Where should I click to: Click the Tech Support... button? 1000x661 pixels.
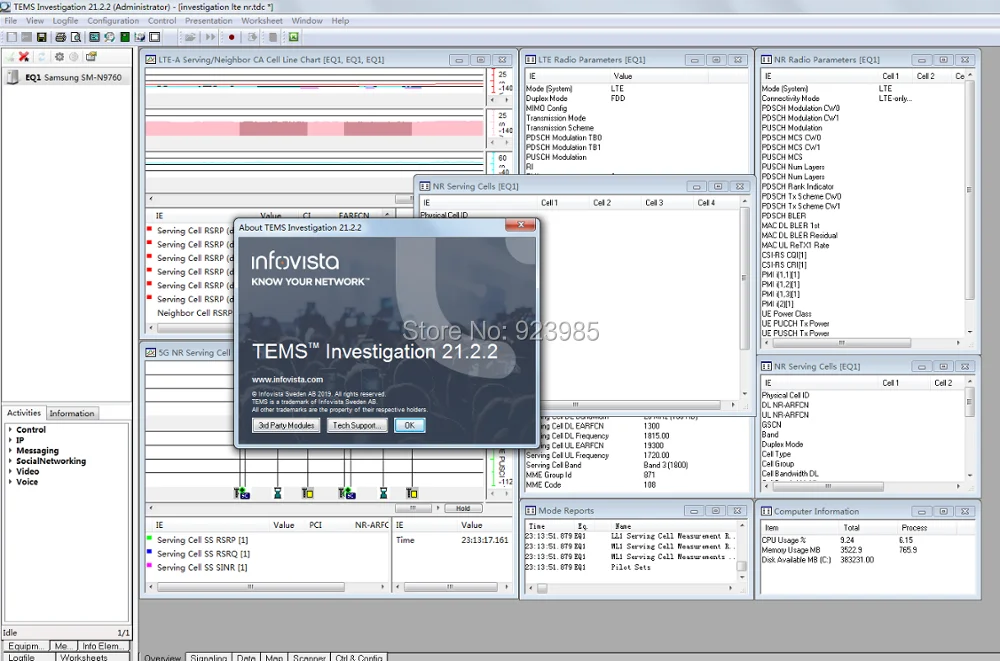[x=357, y=426]
